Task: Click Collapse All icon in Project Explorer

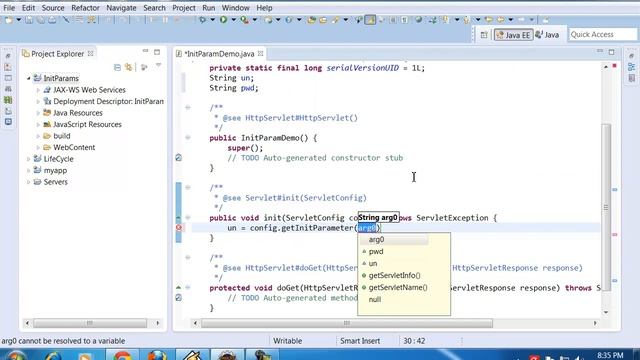Action: pos(117,67)
